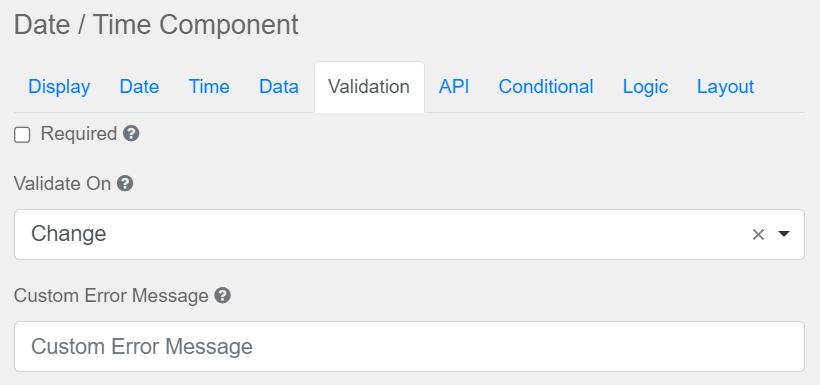Click the Required label text

(78, 134)
